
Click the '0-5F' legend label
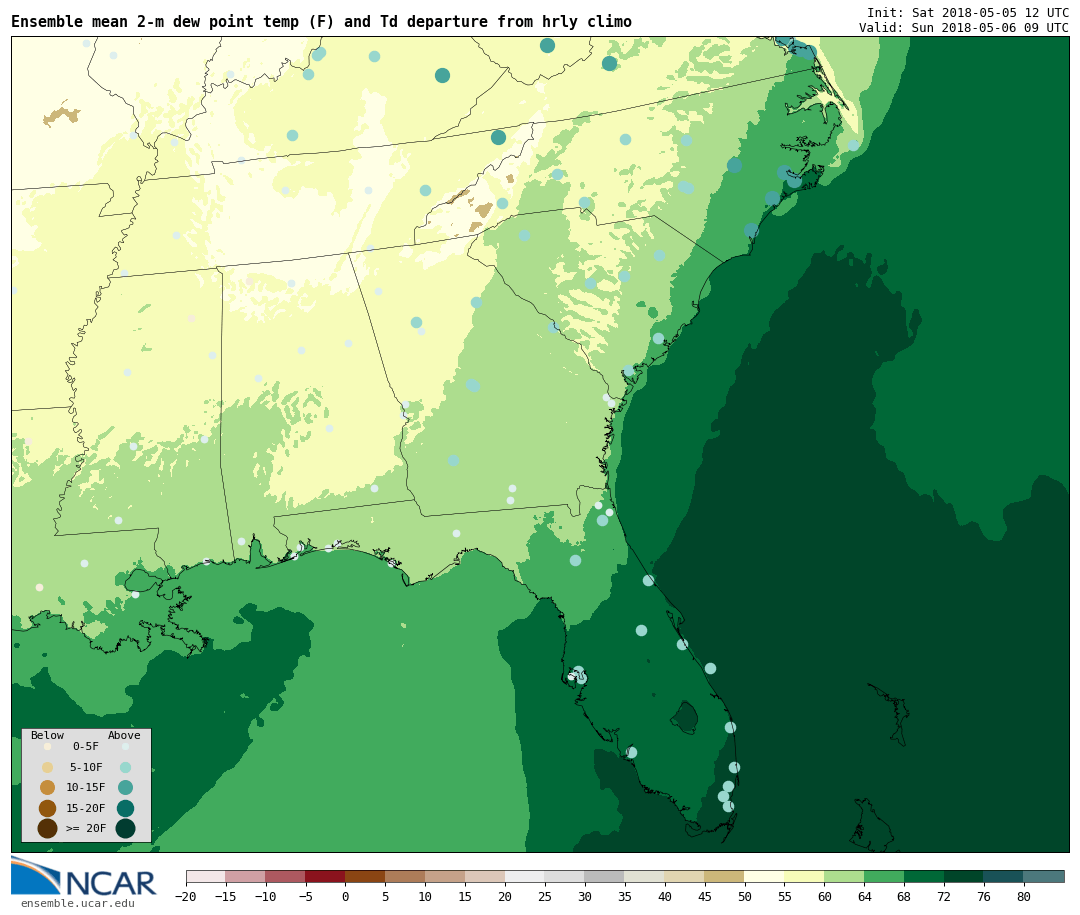86,746
